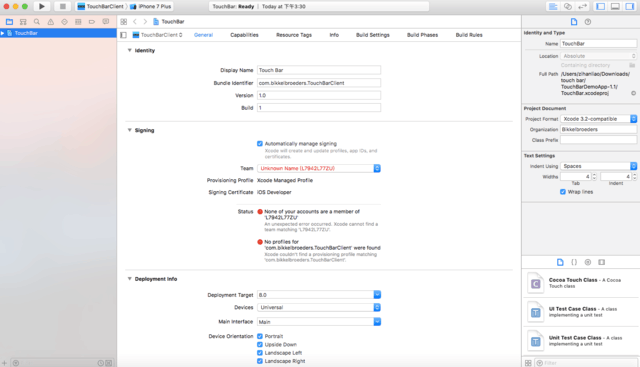Show File Template library
The width and height of the screenshot is (640, 367).
(560, 262)
